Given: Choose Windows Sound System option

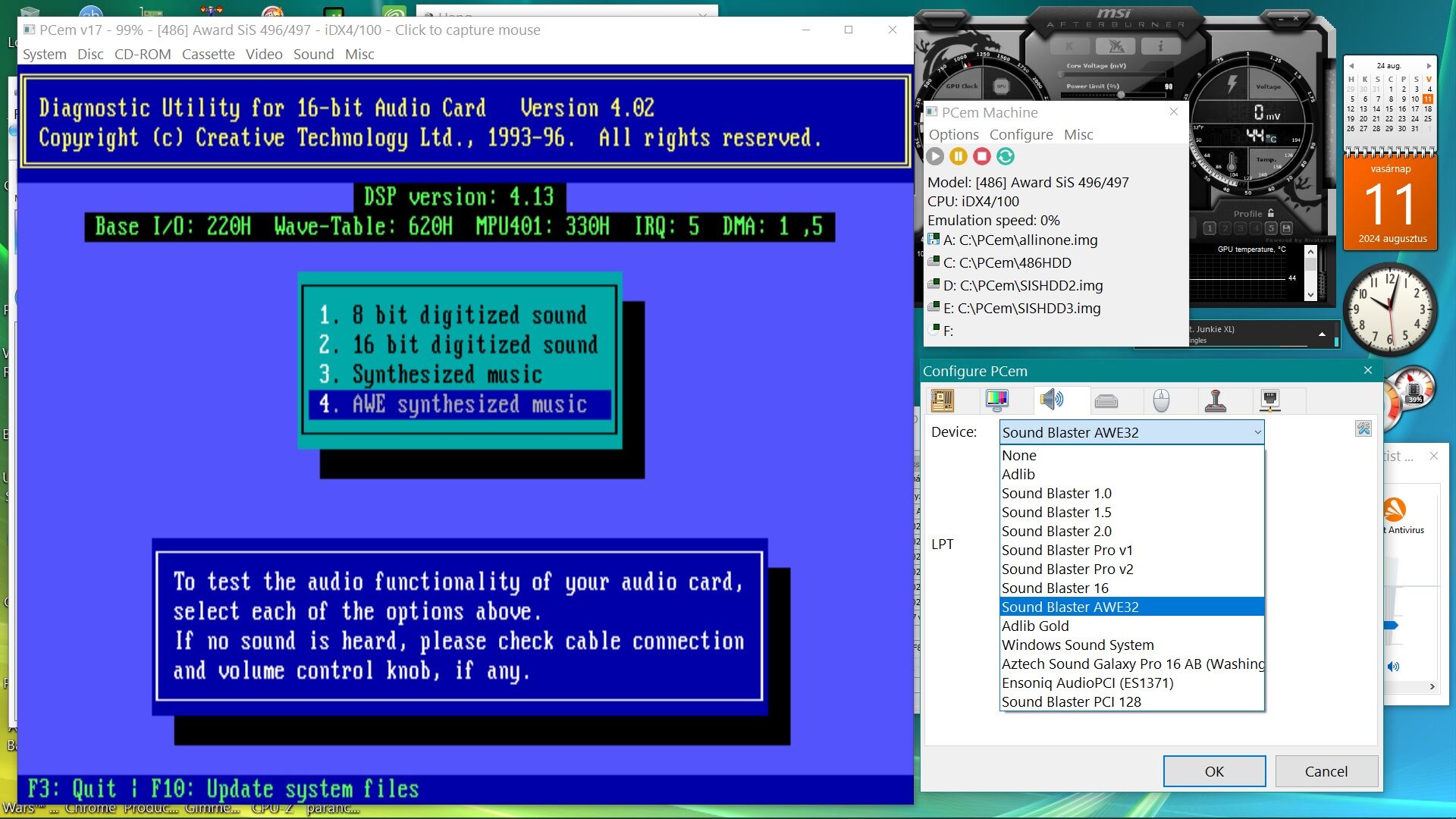Looking at the screenshot, I should coord(1132,645).
